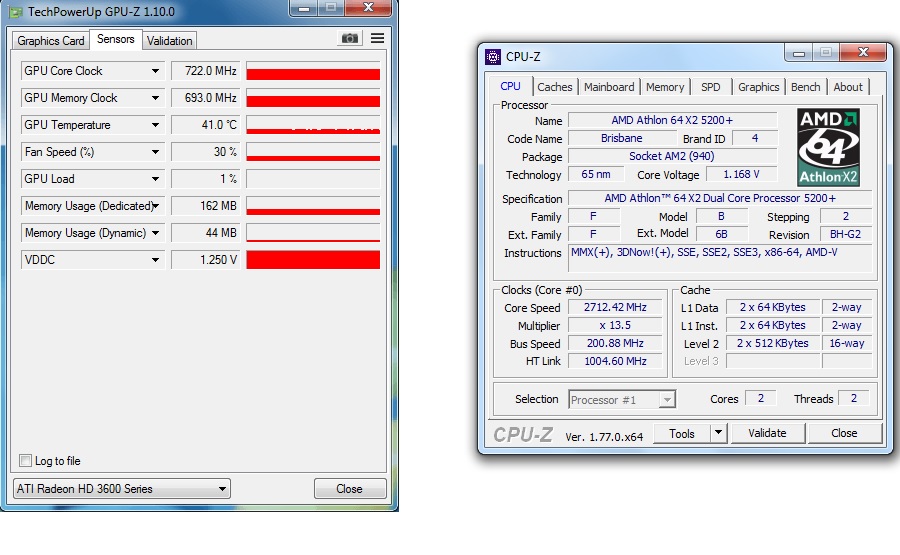Switch to Graphics Card tab in GPU-Z

pos(51,41)
